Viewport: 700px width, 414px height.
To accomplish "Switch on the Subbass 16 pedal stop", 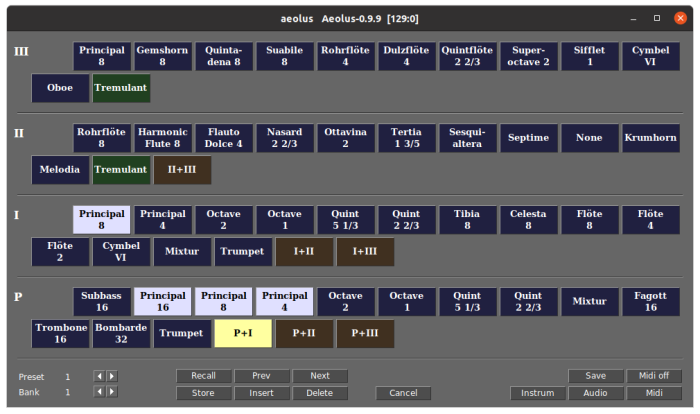I will [x=101, y=301].
